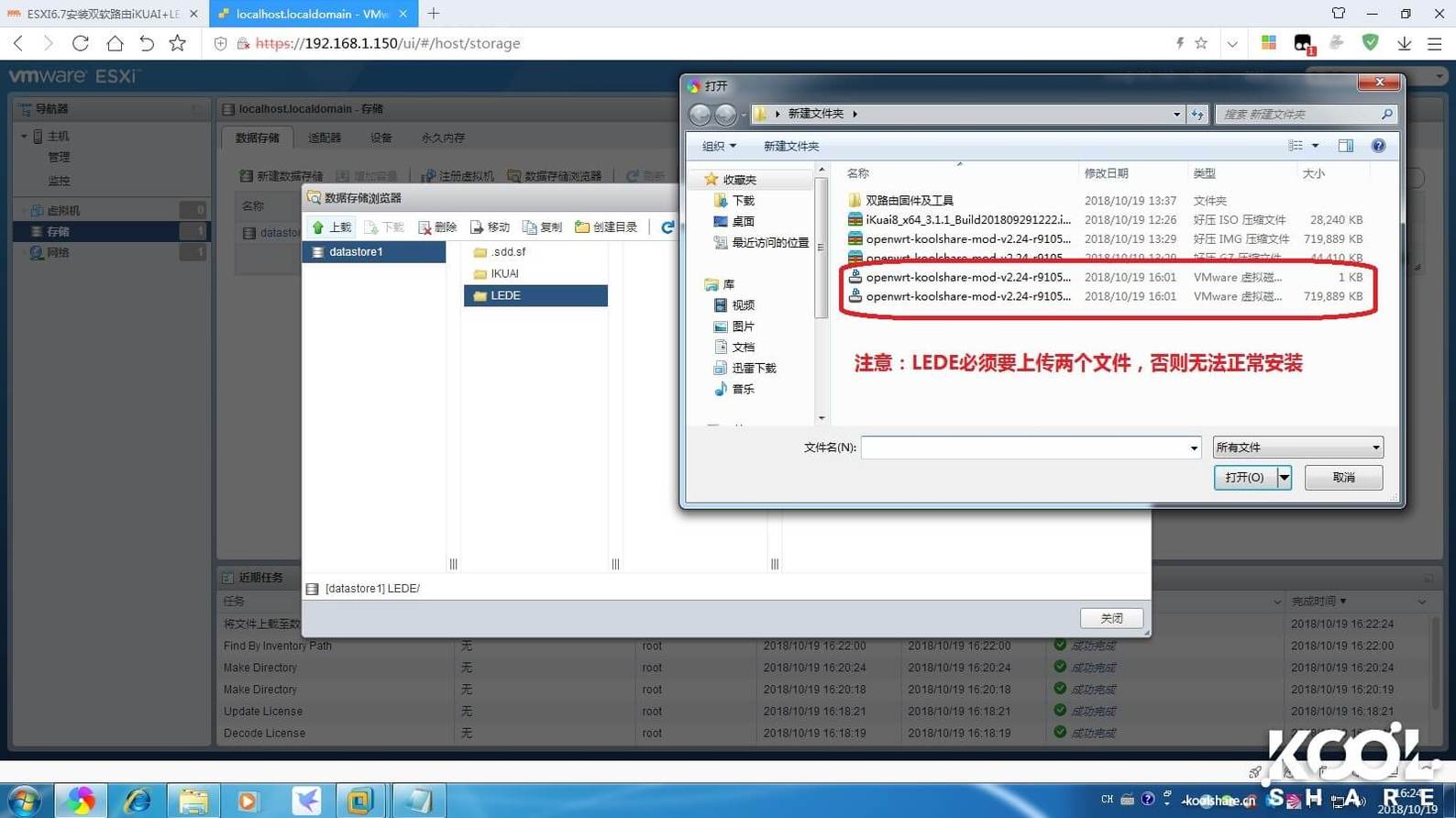The height and width of the screenshot is (818, 1456).
Task: Click the help icon in Open dialog
Action: point(1378,146)
